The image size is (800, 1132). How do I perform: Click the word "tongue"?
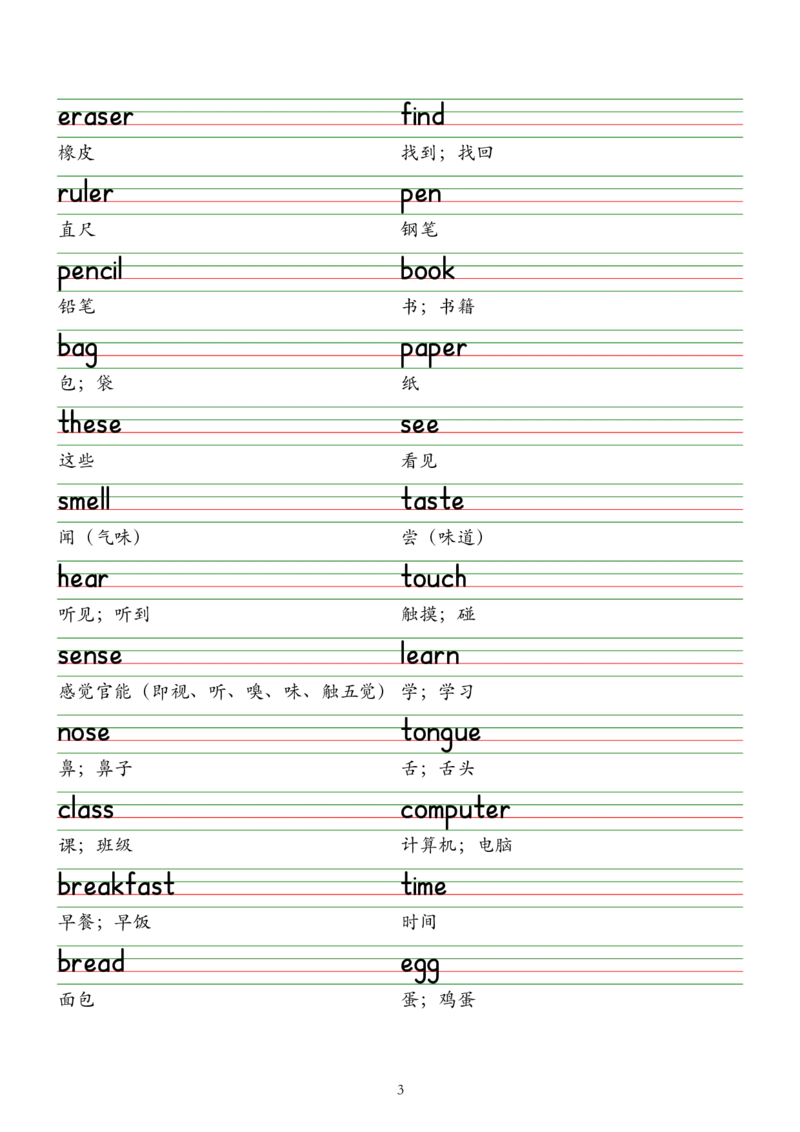point(440,734)
